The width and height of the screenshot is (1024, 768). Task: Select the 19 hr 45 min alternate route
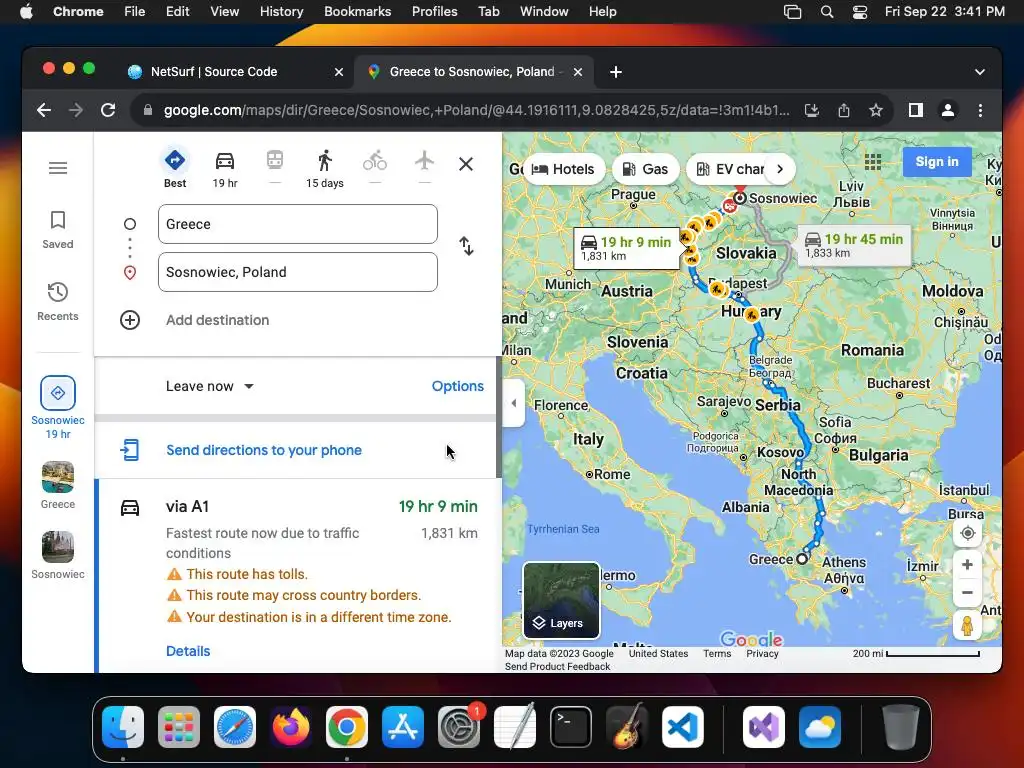pos(854,245)
